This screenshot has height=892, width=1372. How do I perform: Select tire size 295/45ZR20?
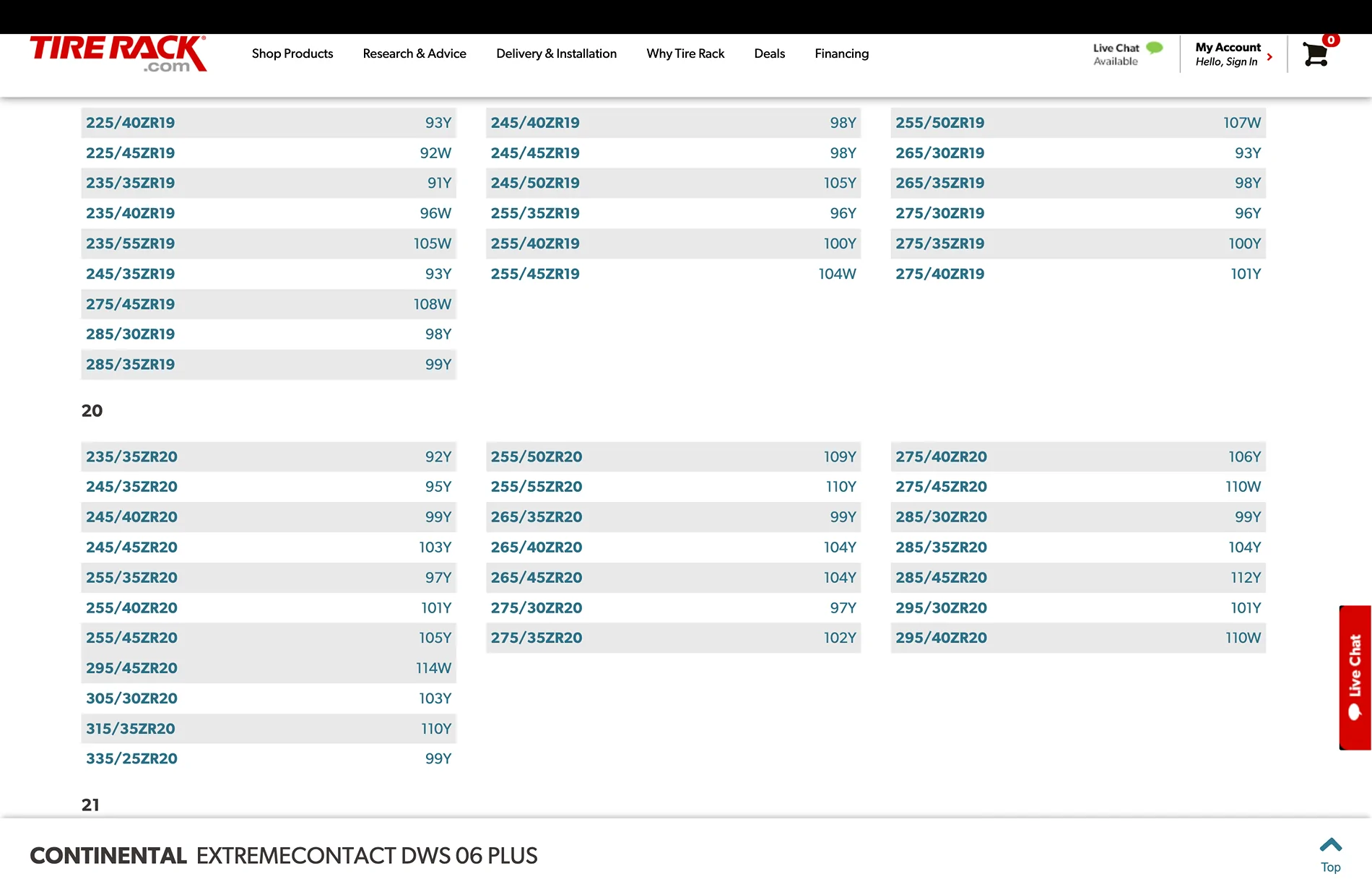(x=269, y=669)
